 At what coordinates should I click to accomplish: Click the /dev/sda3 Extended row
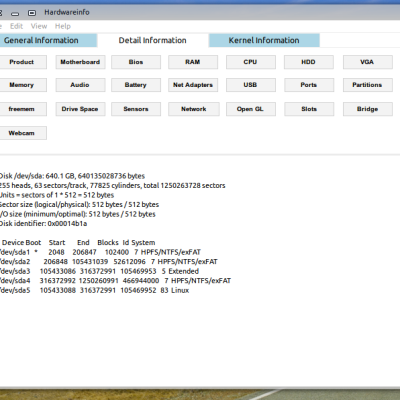click(99, 271)
